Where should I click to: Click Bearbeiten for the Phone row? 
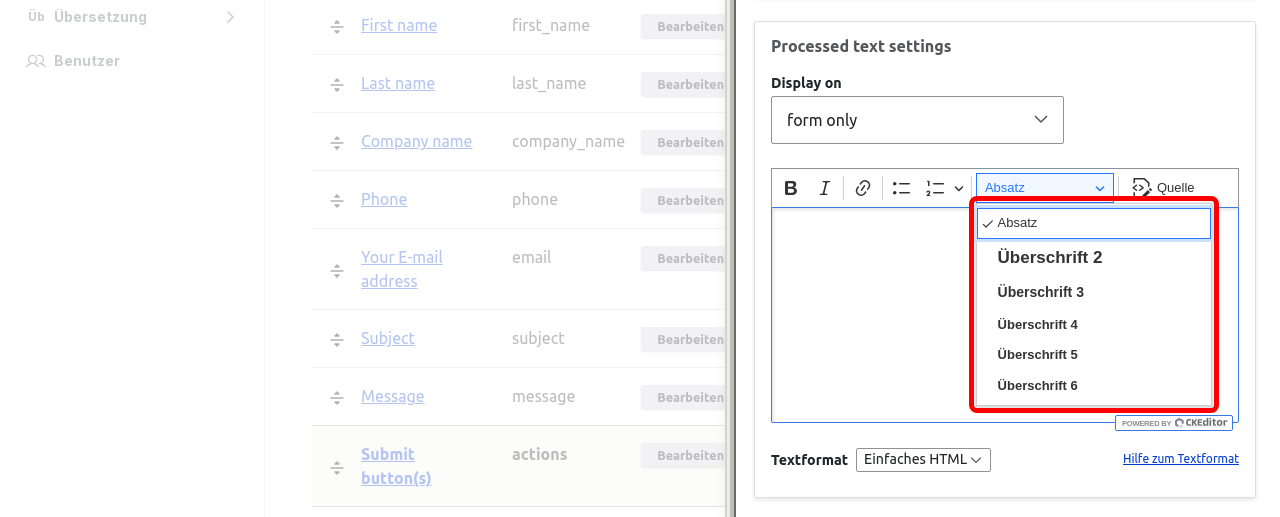click(684, 201)
